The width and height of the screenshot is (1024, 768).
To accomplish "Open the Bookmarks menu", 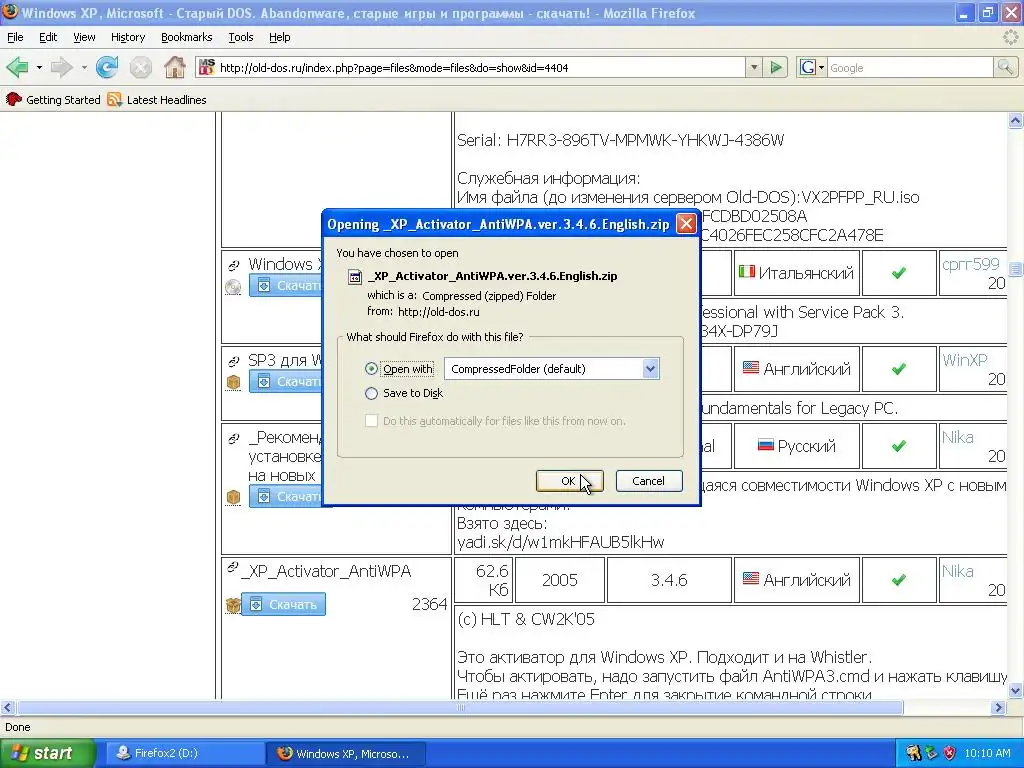I will point(187,37).
